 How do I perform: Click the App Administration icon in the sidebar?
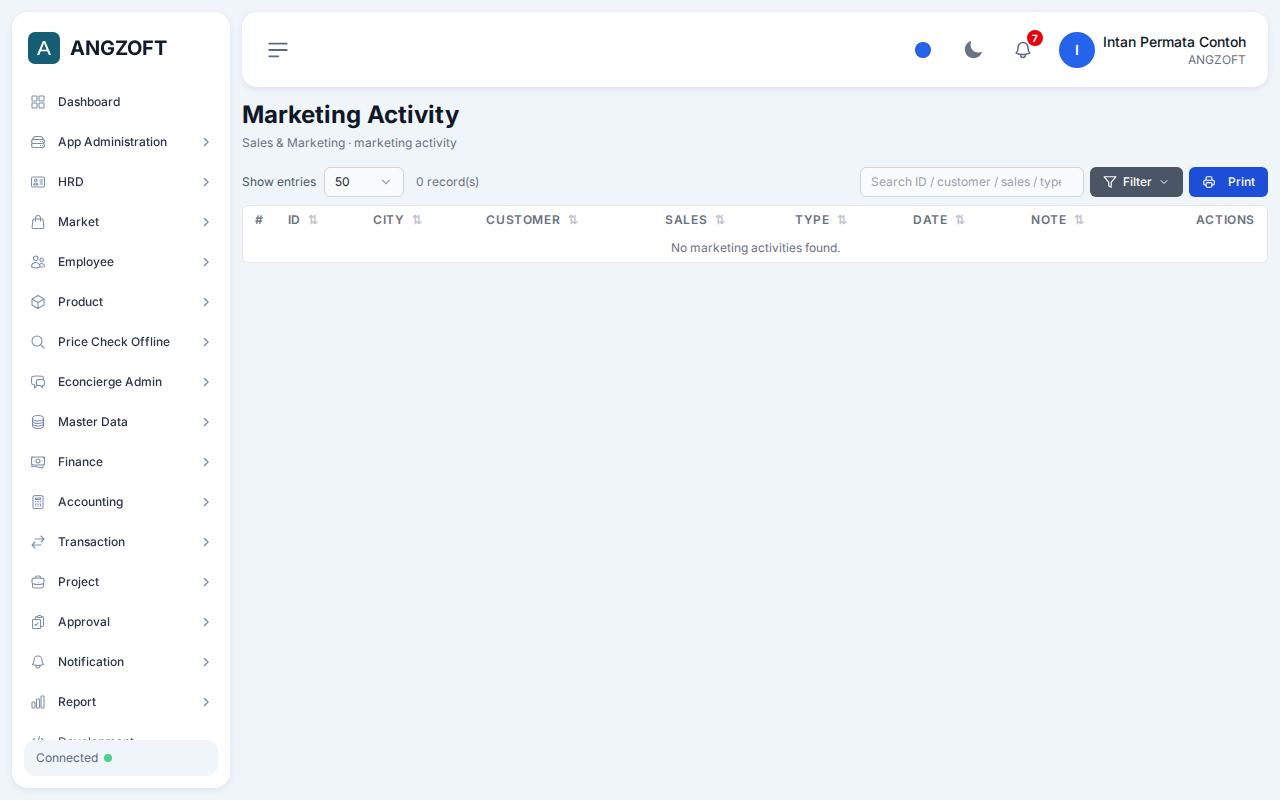[x=38, y=142]
